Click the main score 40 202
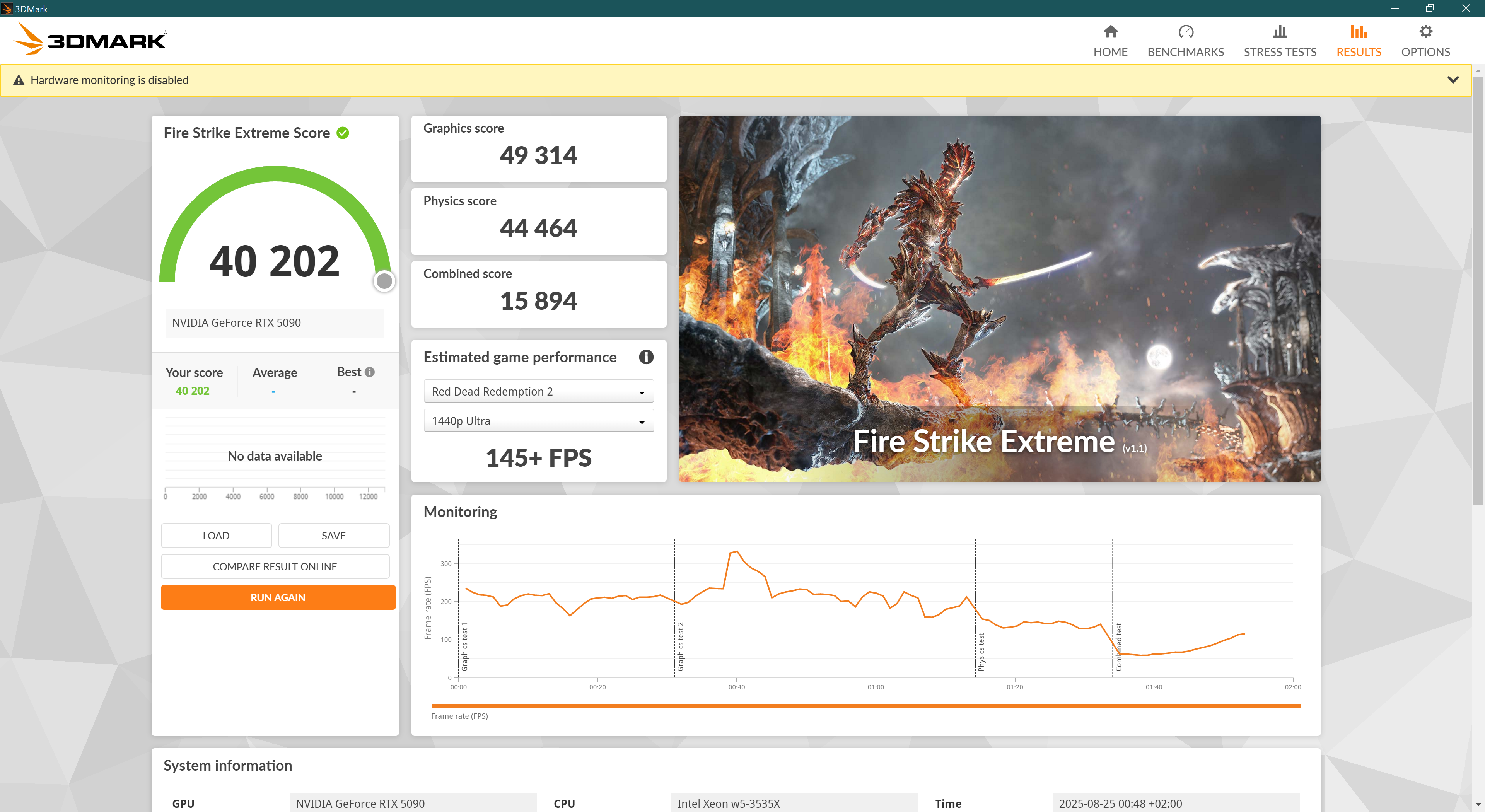Image resolution: width=1485 pixels, height=812 pixels. (x=275, y=261)
